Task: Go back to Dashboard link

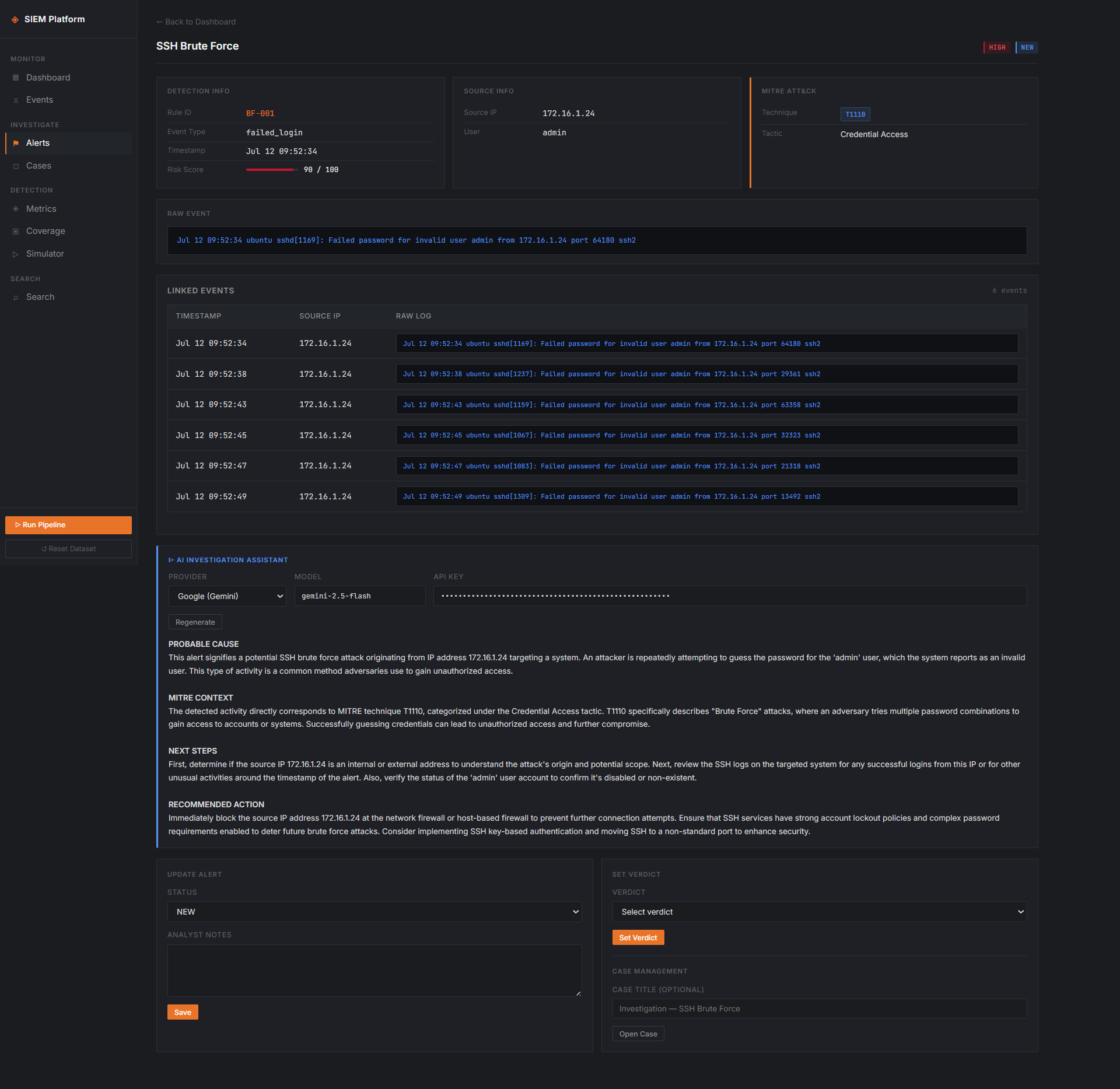Action: [196, 22]
